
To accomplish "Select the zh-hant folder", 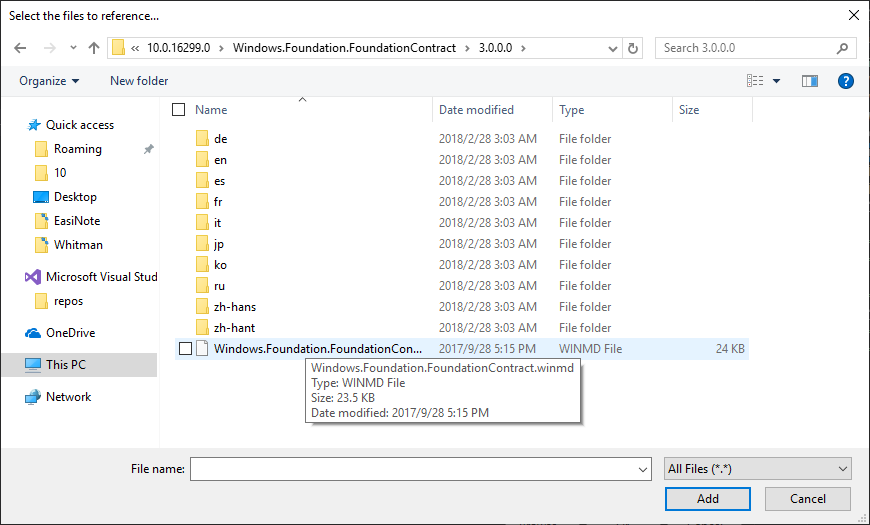I will (234, 328).
